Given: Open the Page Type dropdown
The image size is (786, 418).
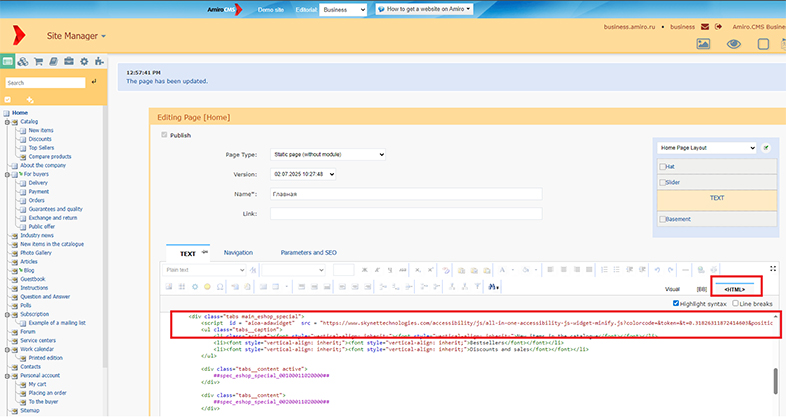Looking at the screenshot, I should pos(329,155).
